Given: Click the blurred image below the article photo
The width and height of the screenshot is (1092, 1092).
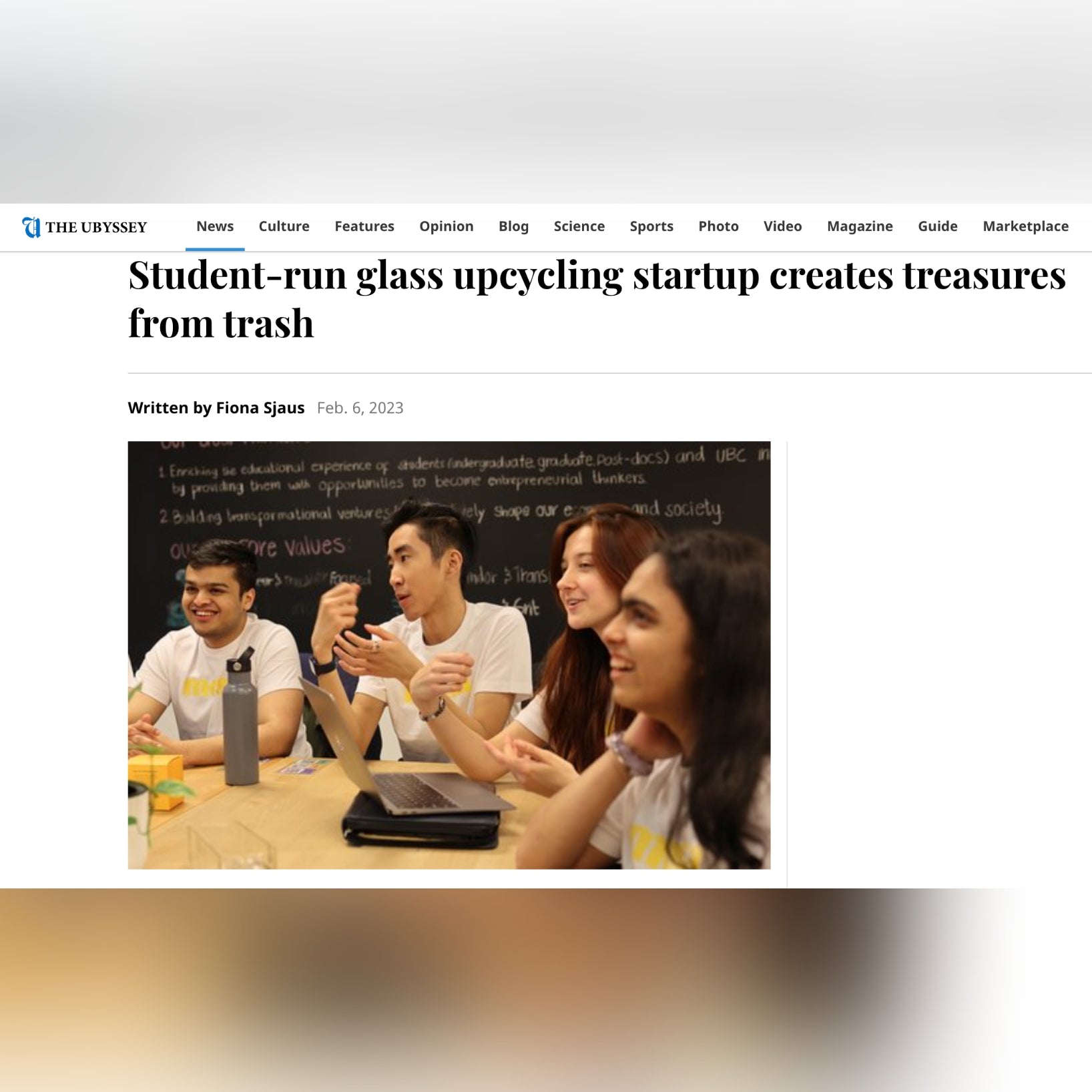Looking at the screenshot, I should point(546,990).
